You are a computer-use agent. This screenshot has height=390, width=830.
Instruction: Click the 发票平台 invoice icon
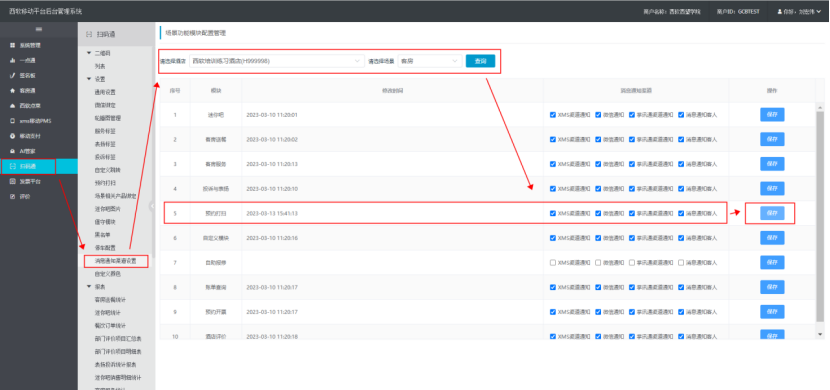(13, 182)
